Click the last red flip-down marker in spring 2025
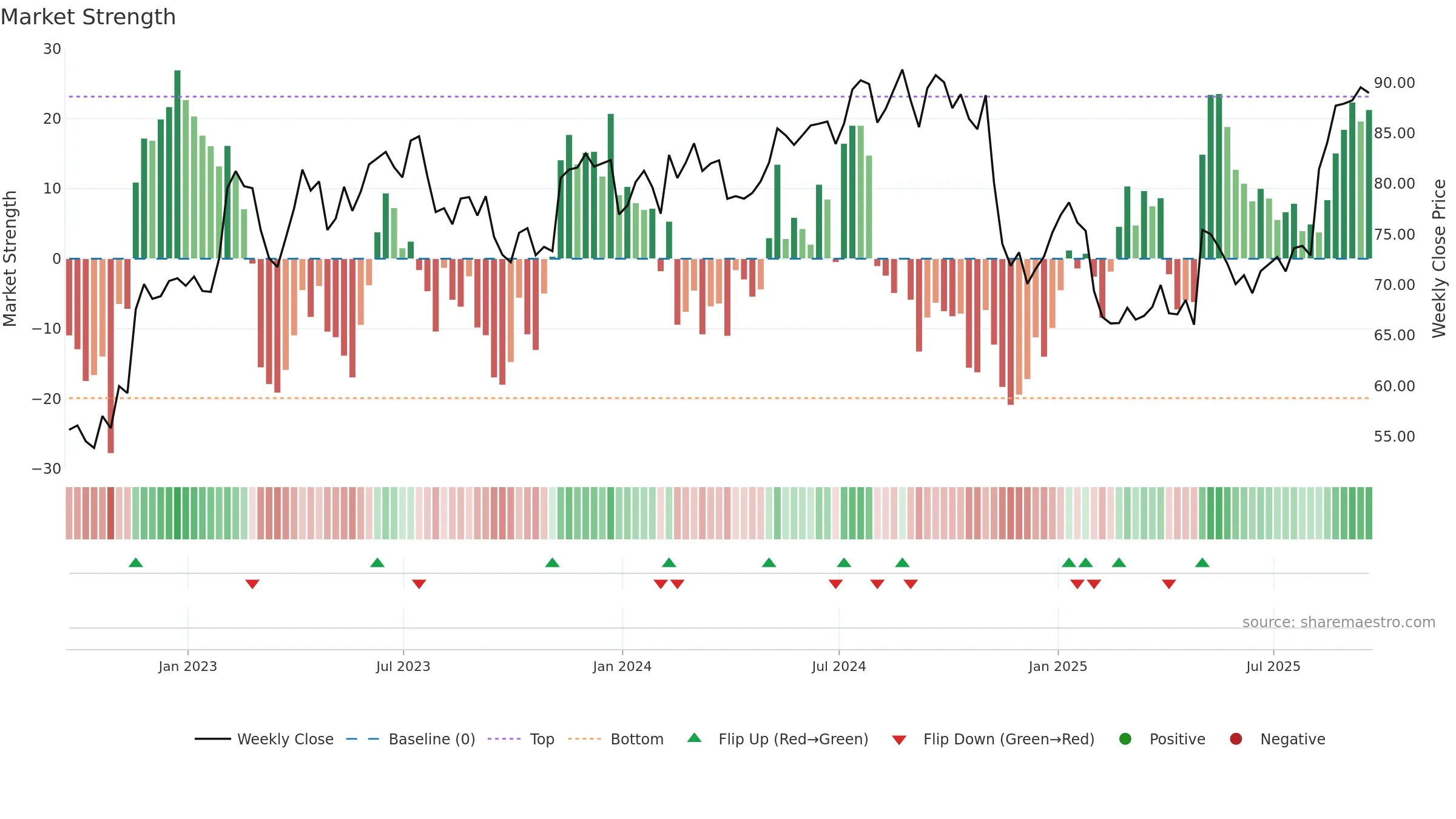Image resolution: width=1456 pixels, height=819 pixels. coord(1169,584)
